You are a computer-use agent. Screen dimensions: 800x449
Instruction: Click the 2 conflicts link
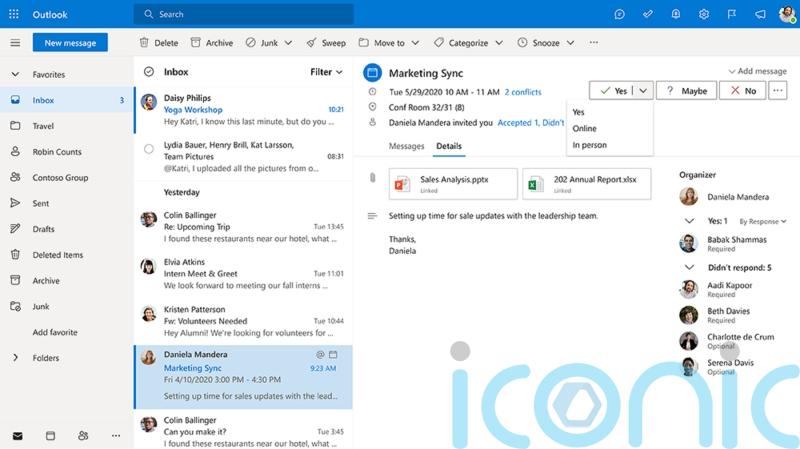click(523, 92)
